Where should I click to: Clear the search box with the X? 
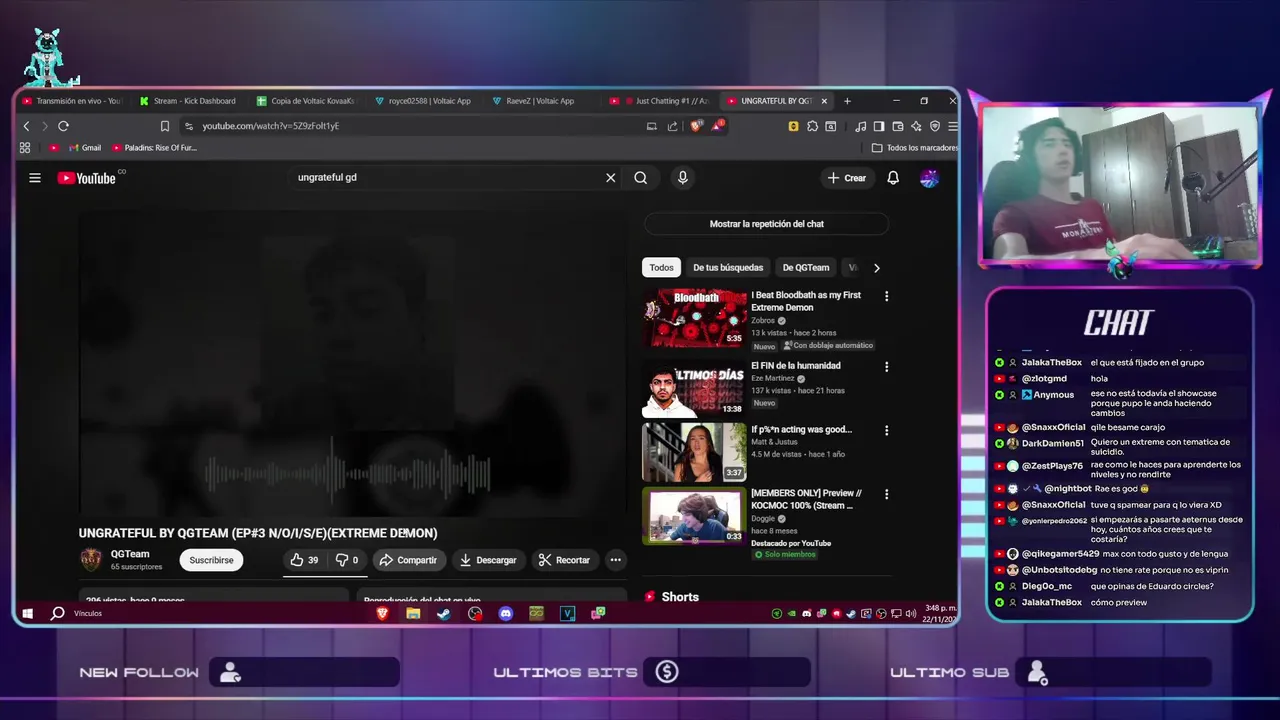click(x=611, y=178)
